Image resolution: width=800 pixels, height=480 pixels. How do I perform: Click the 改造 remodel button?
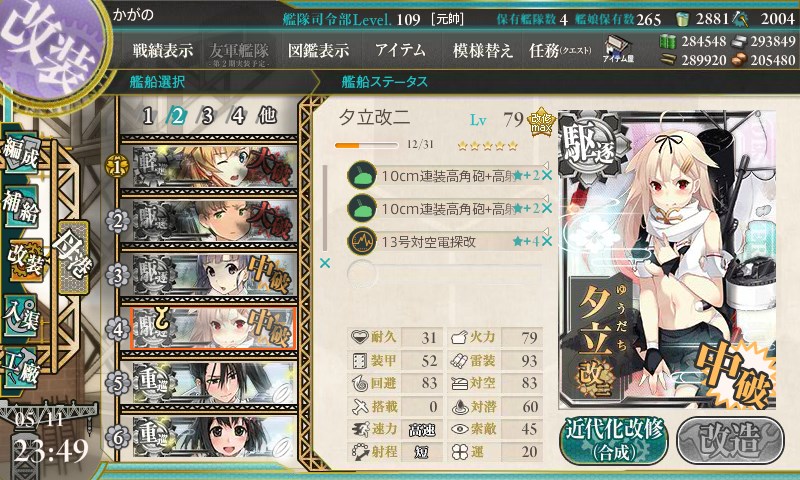pyautogui.click(x=730, y=441)
